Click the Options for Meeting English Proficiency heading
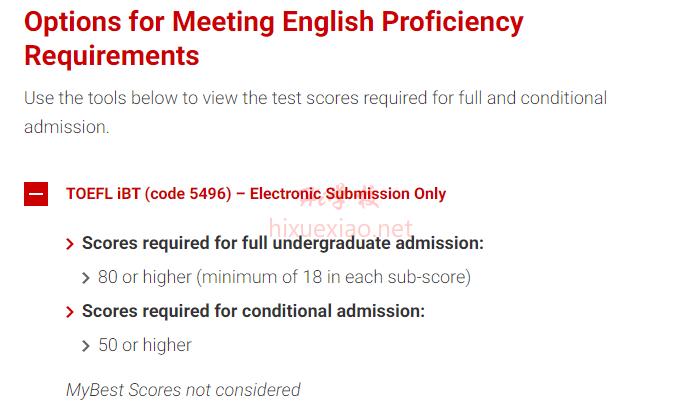683x415 pixels. pos(274,22)
